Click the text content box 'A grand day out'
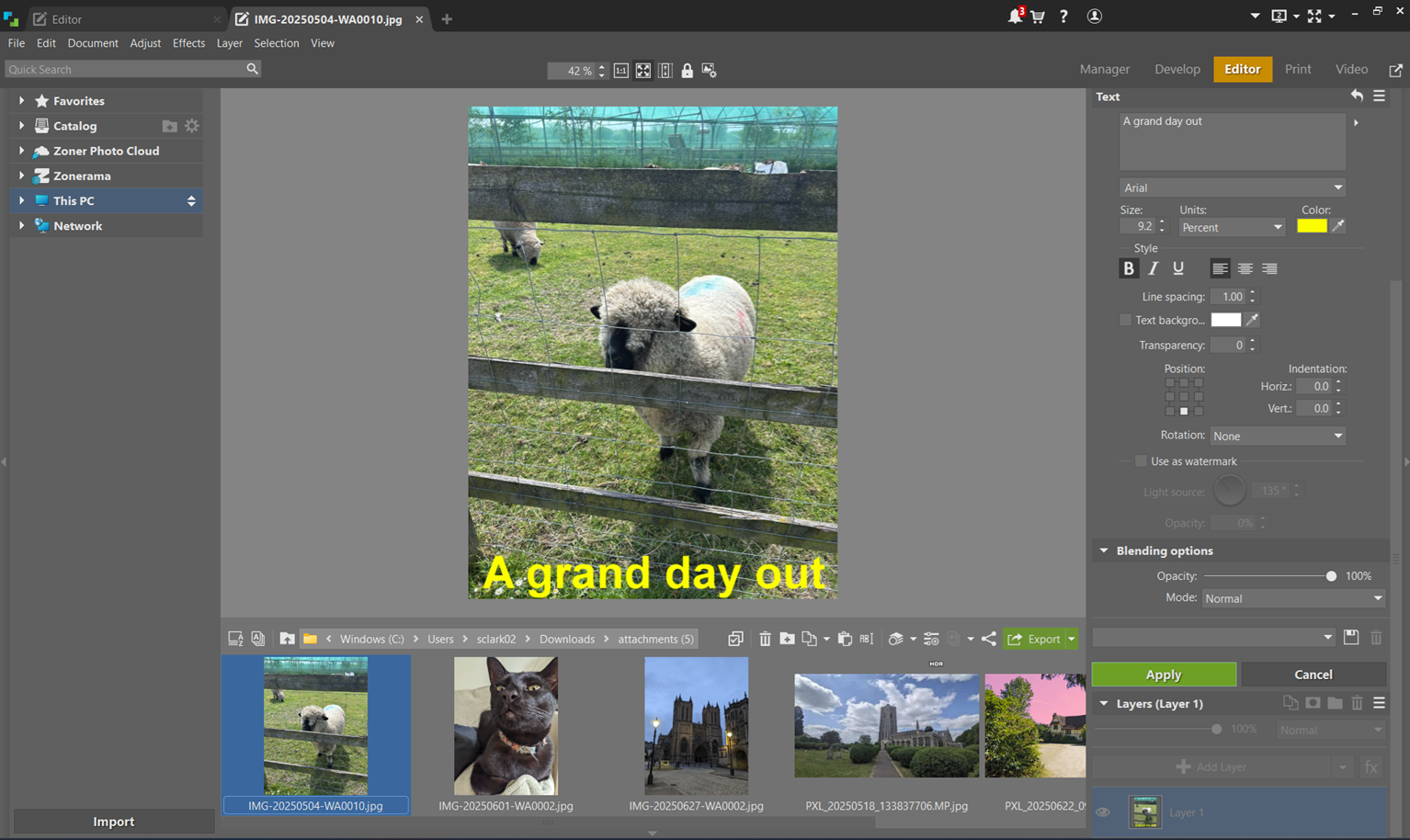The height and width of the screenshot is (840, 1410). pos(1233,142)
